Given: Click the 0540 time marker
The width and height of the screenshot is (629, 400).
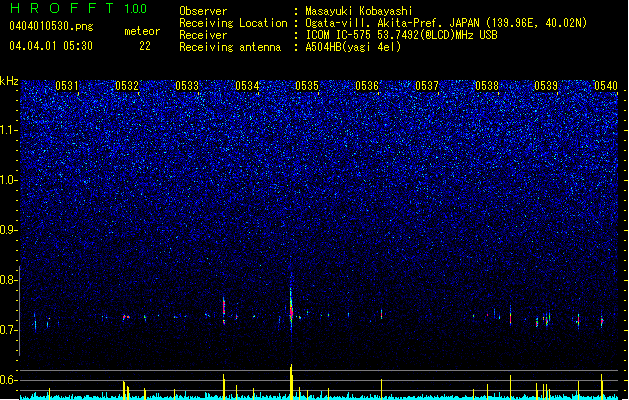Looking at the screenshot, I should 606,85.
